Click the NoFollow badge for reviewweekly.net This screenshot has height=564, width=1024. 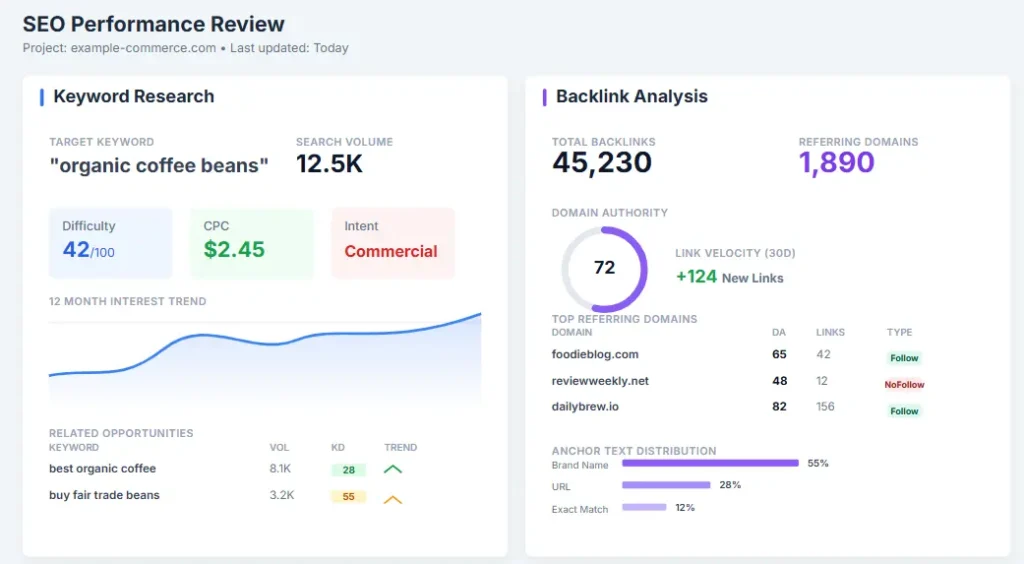pos(904,384)
